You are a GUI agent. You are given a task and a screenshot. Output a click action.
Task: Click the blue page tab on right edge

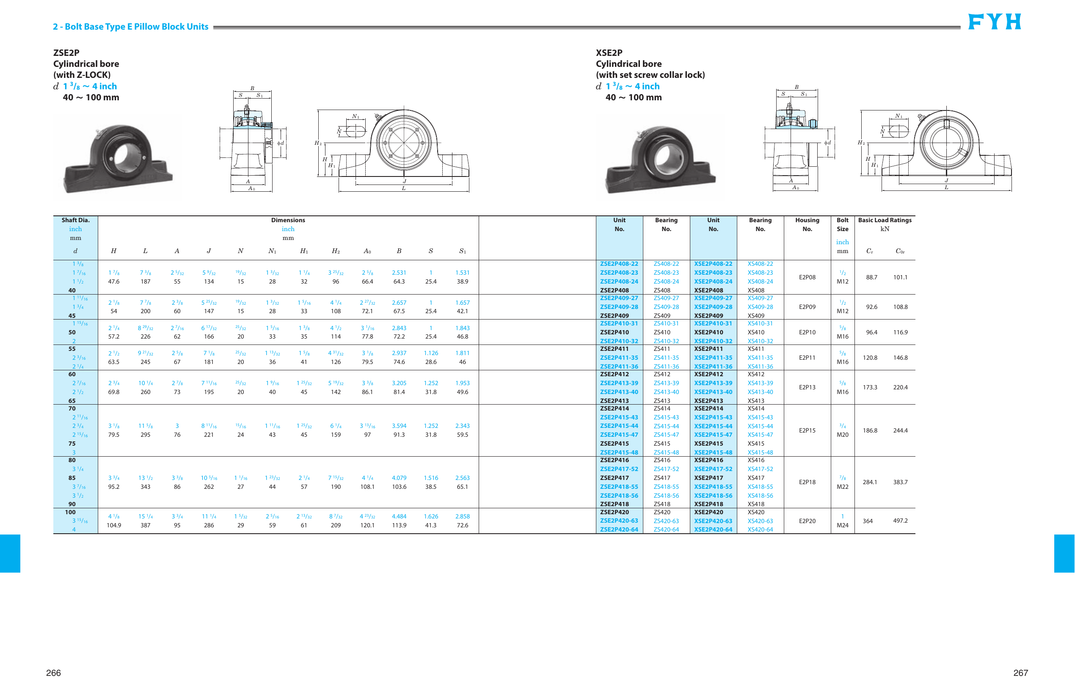coord(1065,553)
